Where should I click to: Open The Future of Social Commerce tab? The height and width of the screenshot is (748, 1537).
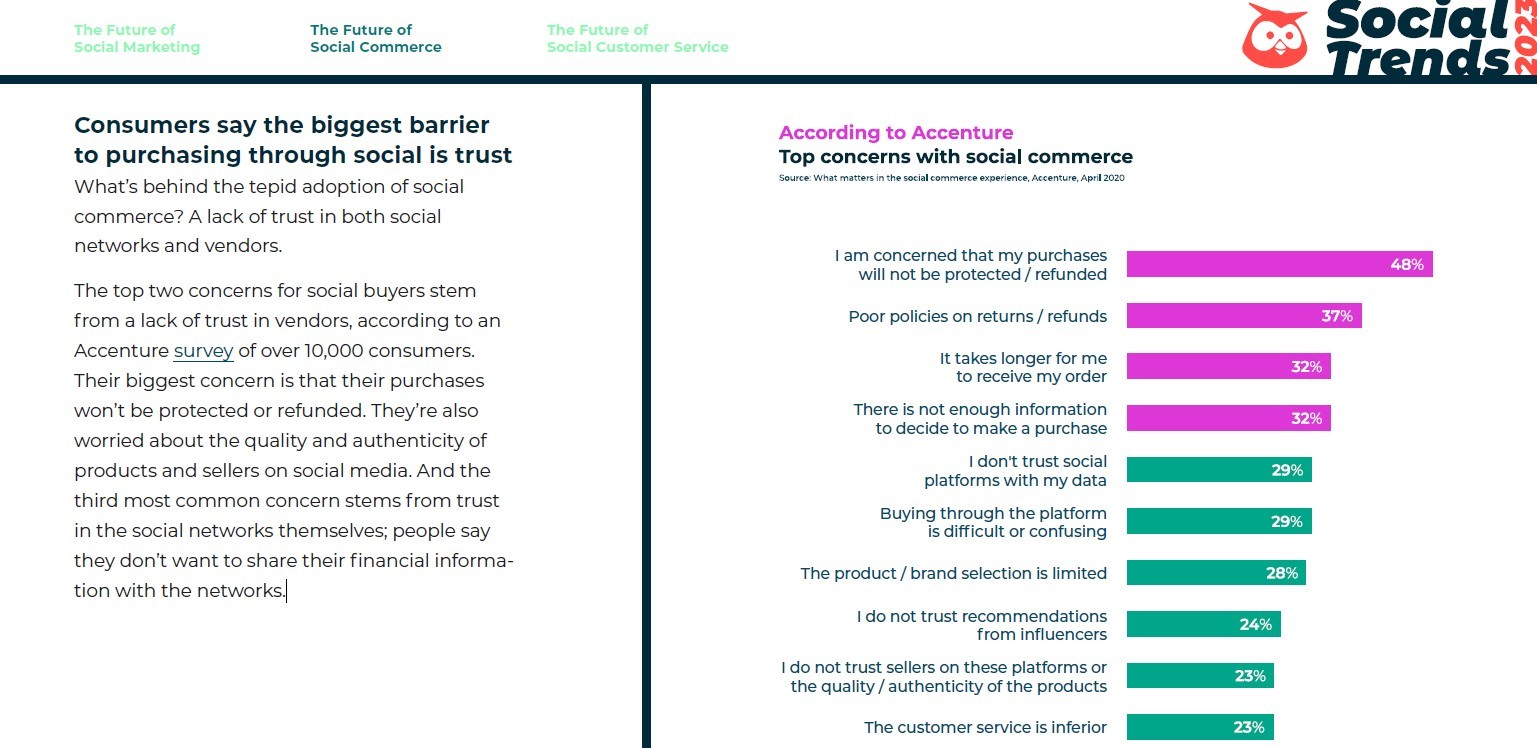click(375, 38)
